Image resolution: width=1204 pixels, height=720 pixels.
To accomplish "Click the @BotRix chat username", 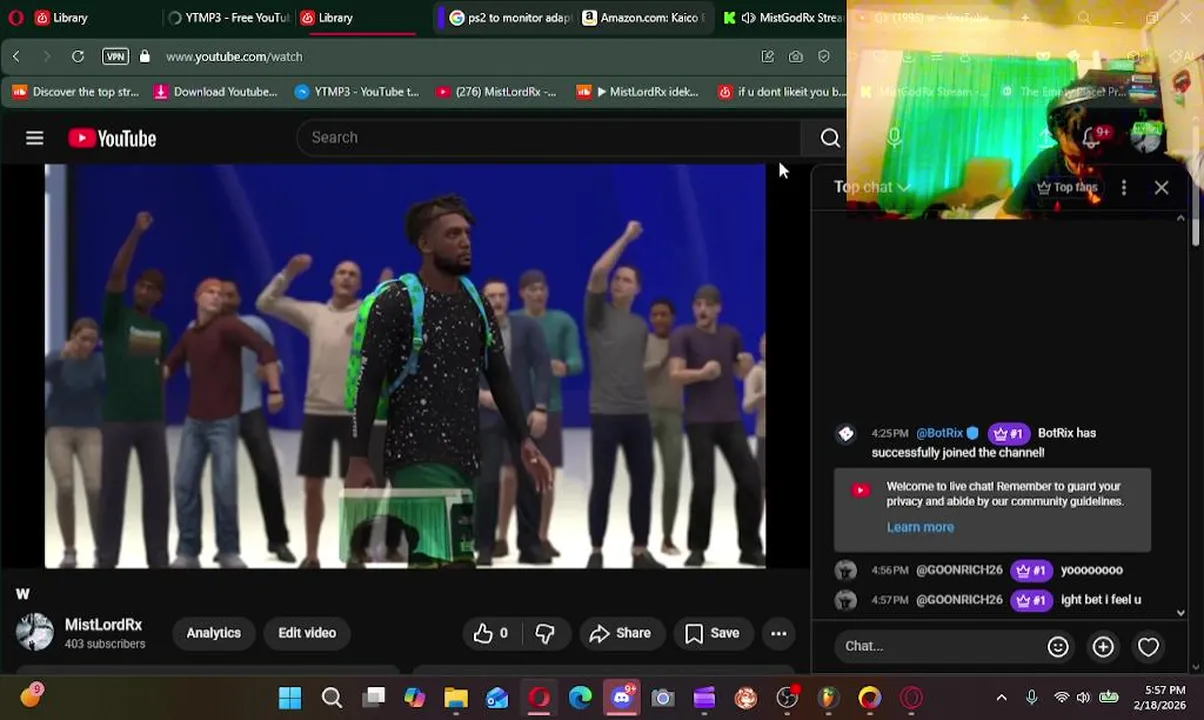I will pyautogui.click(x=940, y=433).
